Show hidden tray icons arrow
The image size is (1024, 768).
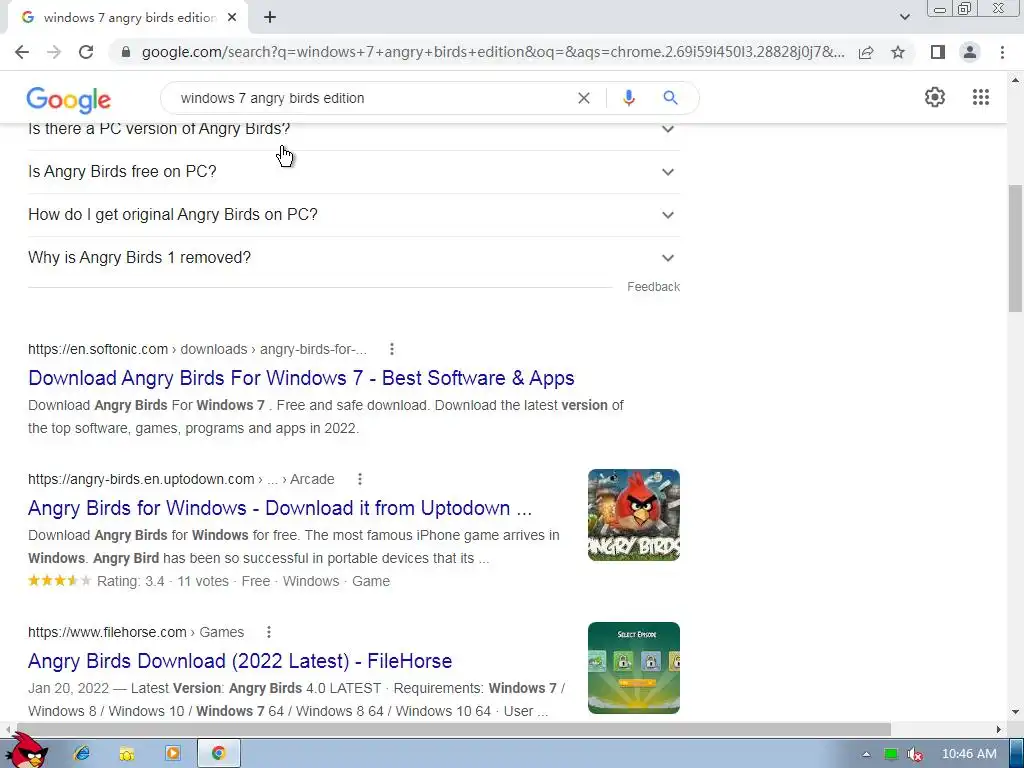pos(866,754)
